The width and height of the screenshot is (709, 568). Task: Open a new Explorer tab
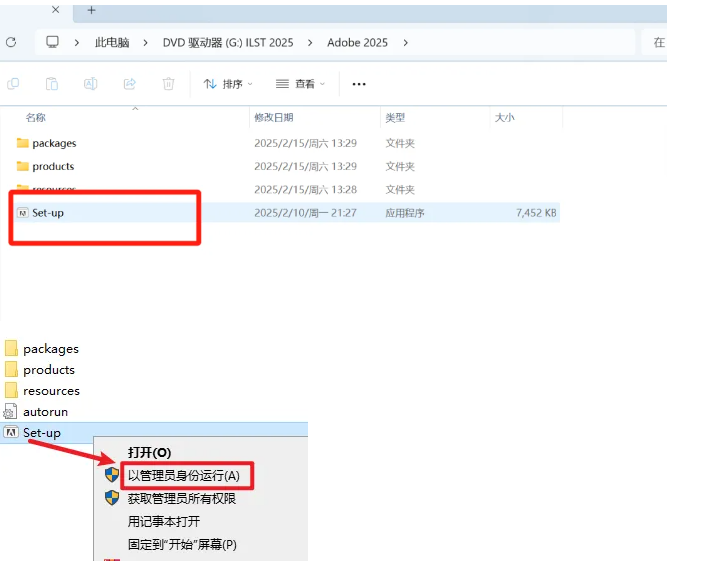(x=91, y=10)
